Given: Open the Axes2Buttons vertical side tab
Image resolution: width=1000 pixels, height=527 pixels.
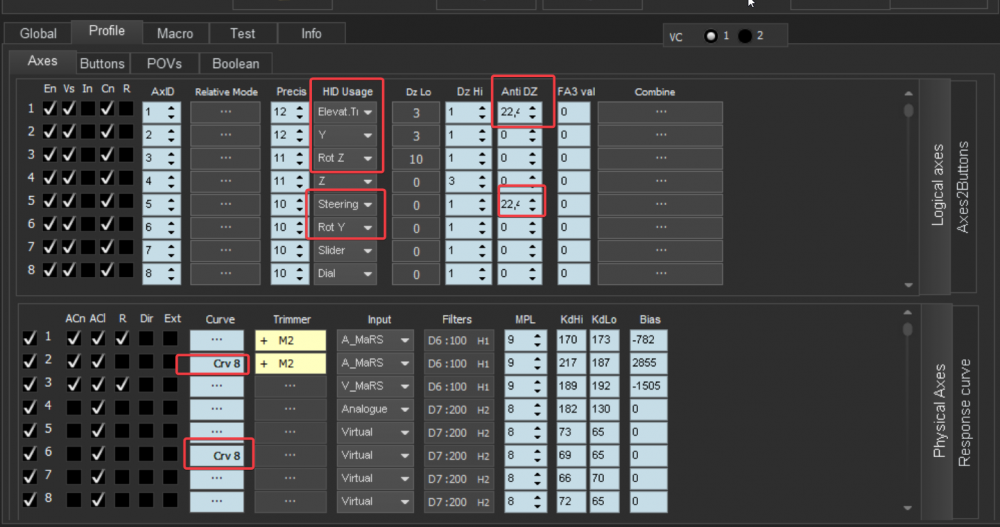Looking at the screenshot, I should (x=964, y=187).
